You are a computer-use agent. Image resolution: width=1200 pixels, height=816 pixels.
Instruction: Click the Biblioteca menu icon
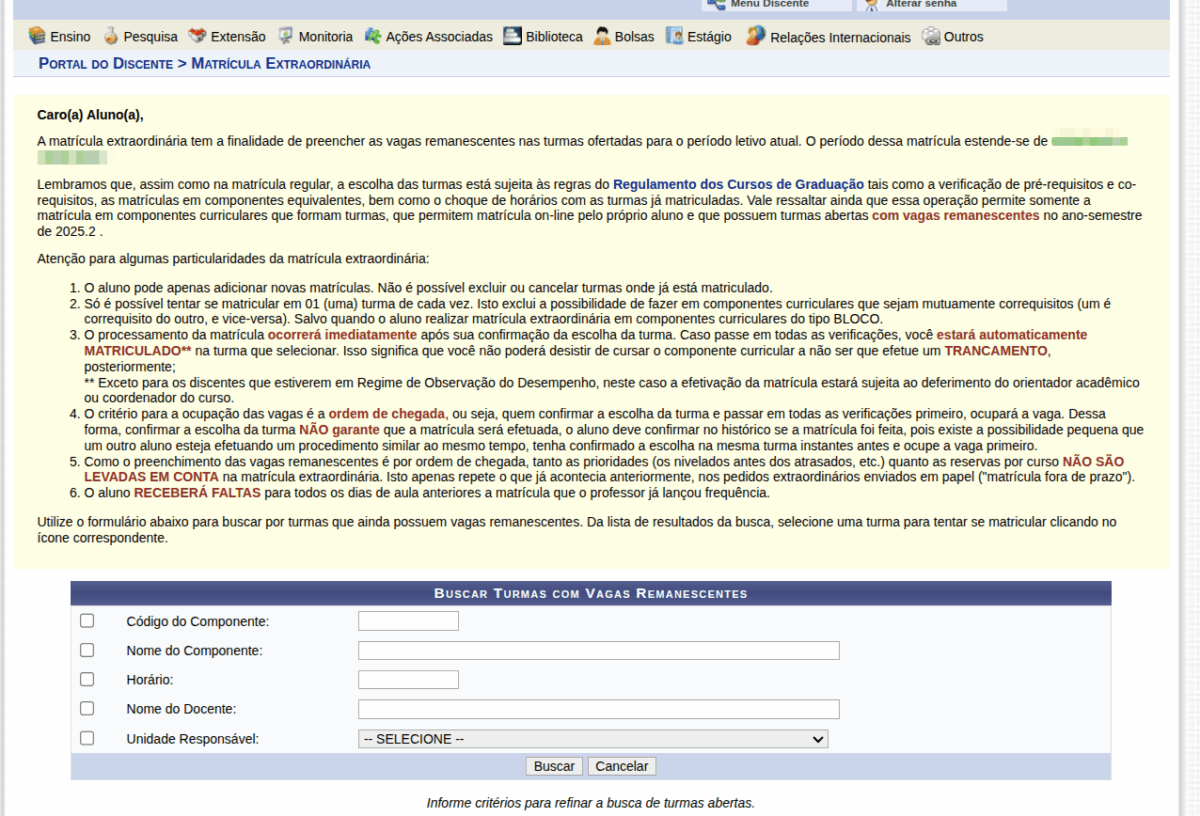point(512,36)
